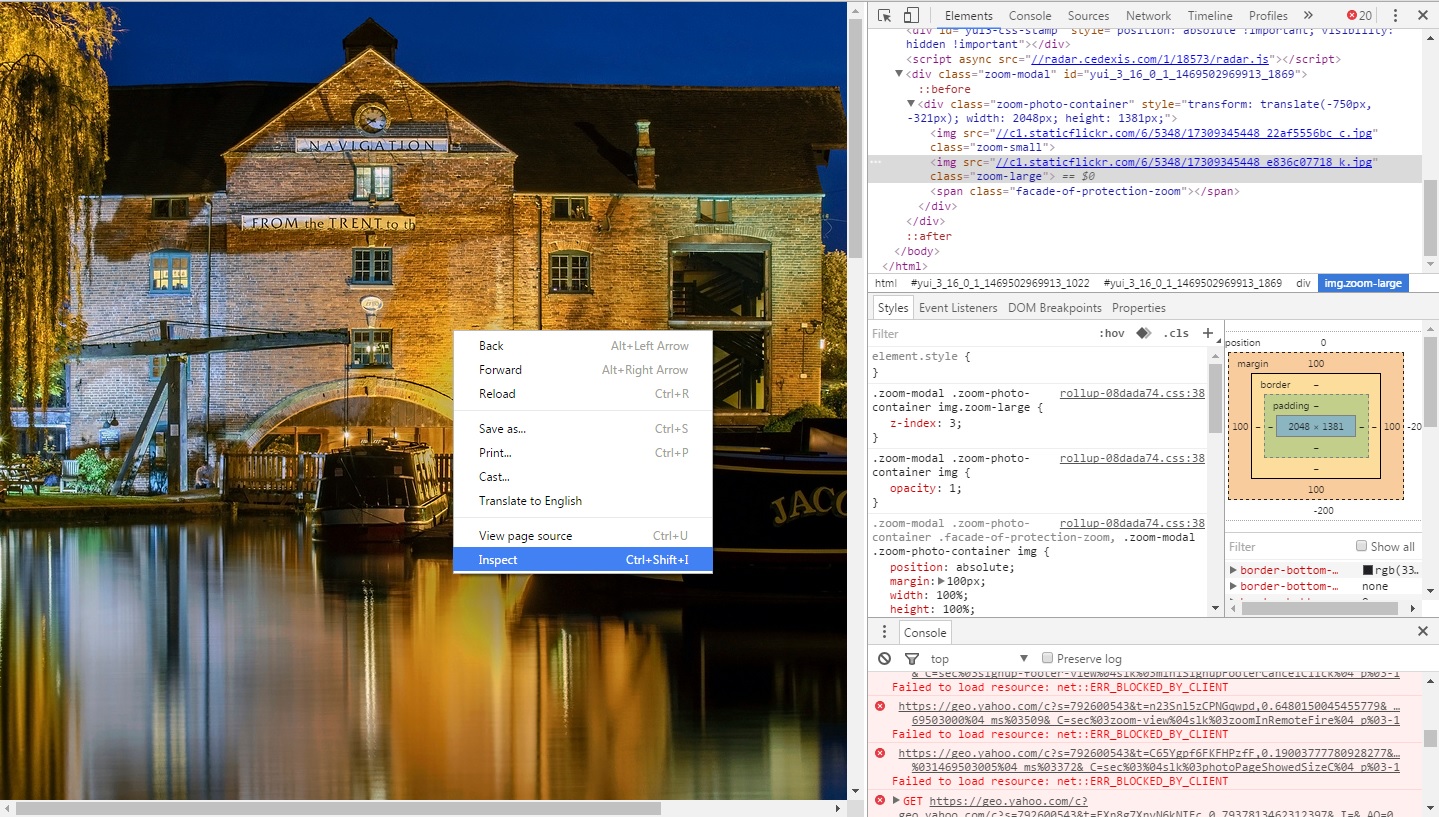The image size is (1439, 817).
Task: Click the console filter funnel icon
Action: pyautogui.click(x=911, y=658)
